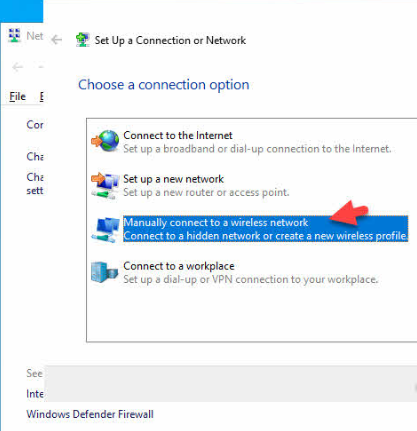Viewport: 417px width, 431px height.
Task: Click the hidden network description text line
Action: [265, 236]
